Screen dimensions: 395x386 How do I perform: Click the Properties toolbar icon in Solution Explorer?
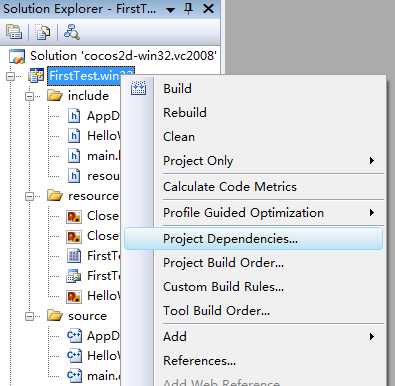[14, 32]
